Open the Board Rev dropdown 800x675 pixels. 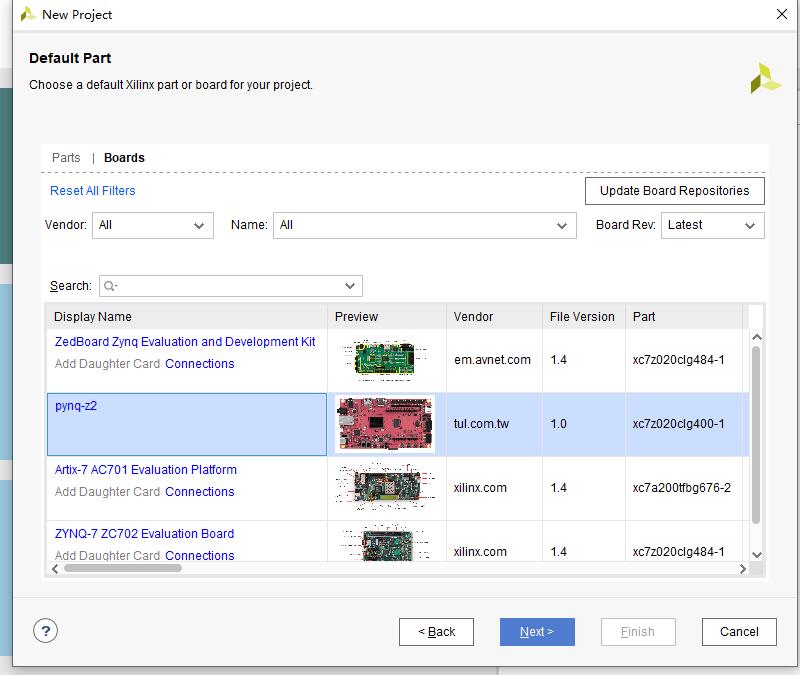(712, 226)
